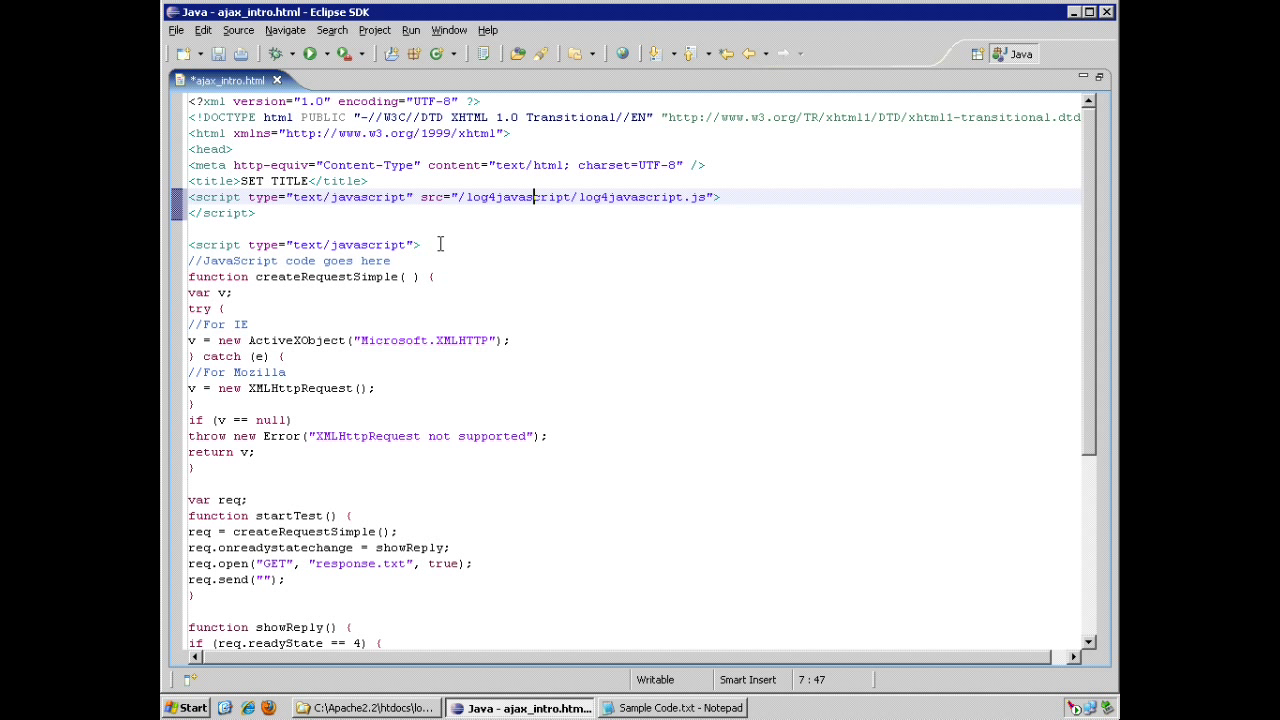Open the Web Browser globe icon
Image resolution: width=1280 pixels, height=720 pixels.
pyautogui.click(x=623, y=54)
